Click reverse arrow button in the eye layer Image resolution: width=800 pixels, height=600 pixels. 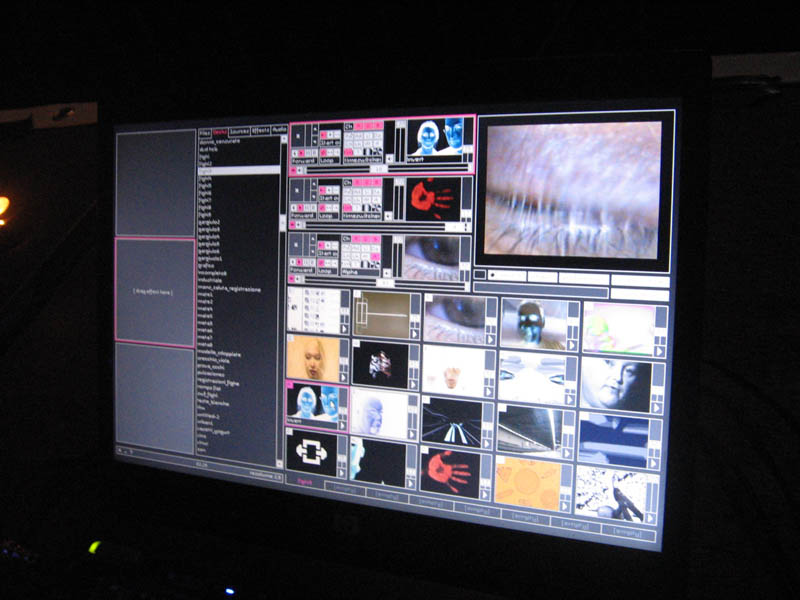pos(292,262)
